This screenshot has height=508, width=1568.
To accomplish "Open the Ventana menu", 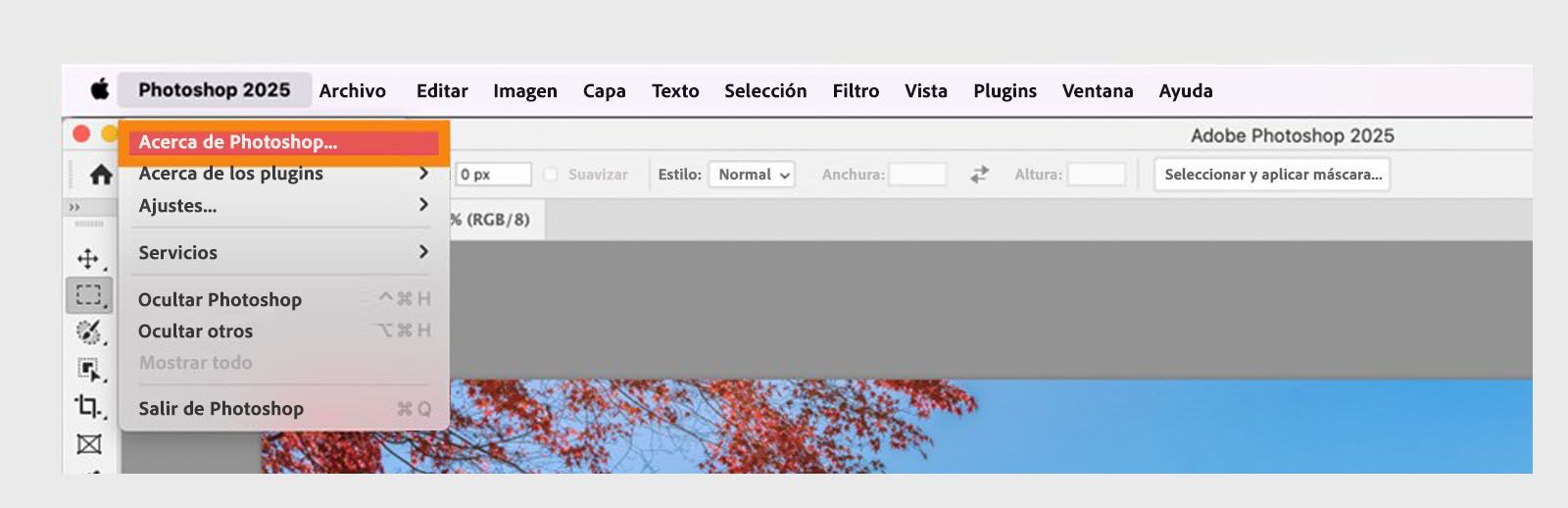I will coord(1098,90).
